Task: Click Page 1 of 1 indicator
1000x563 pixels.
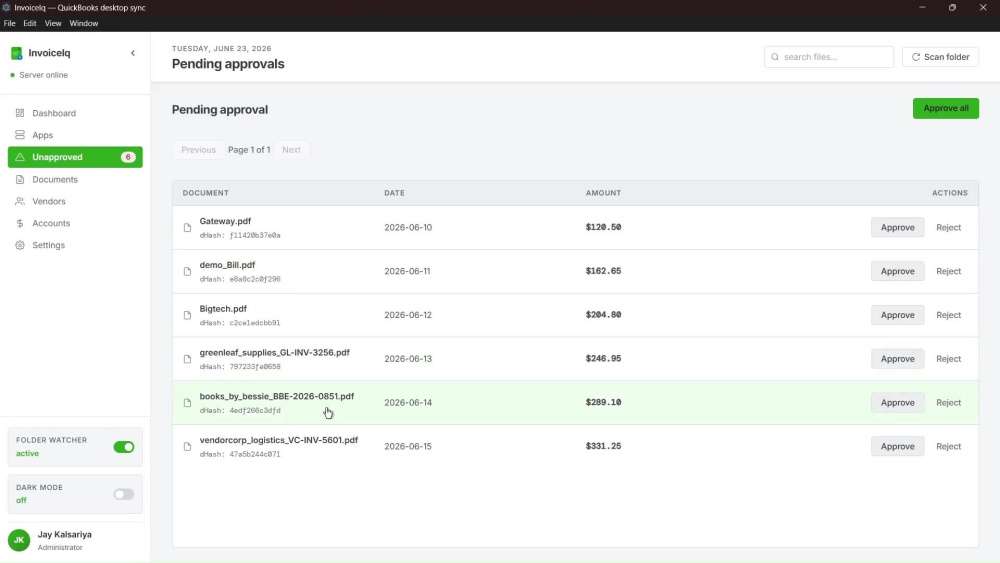Action: [x=249, y=150]
